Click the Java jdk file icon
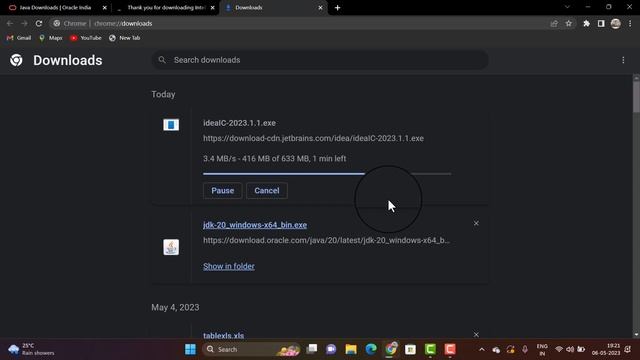Screen dimensions: 640x360 click(x=171, y=247)
